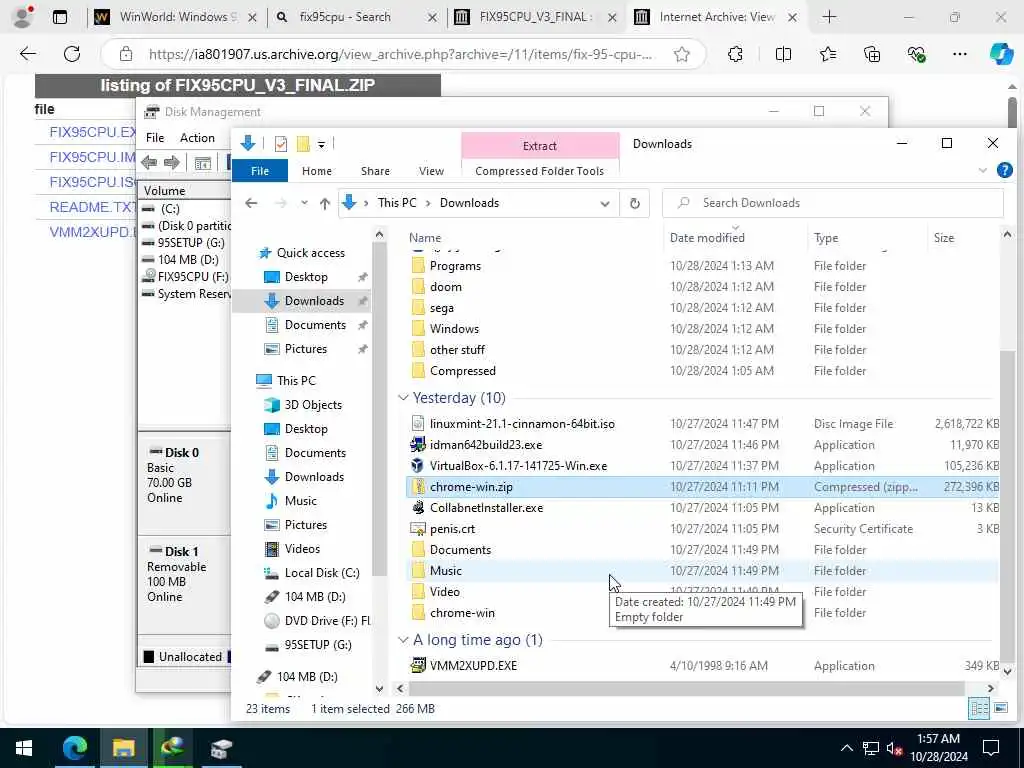Click Explorer New folder quick access icon
Viewport: 1024px width, 768px height.
point(303,144)
